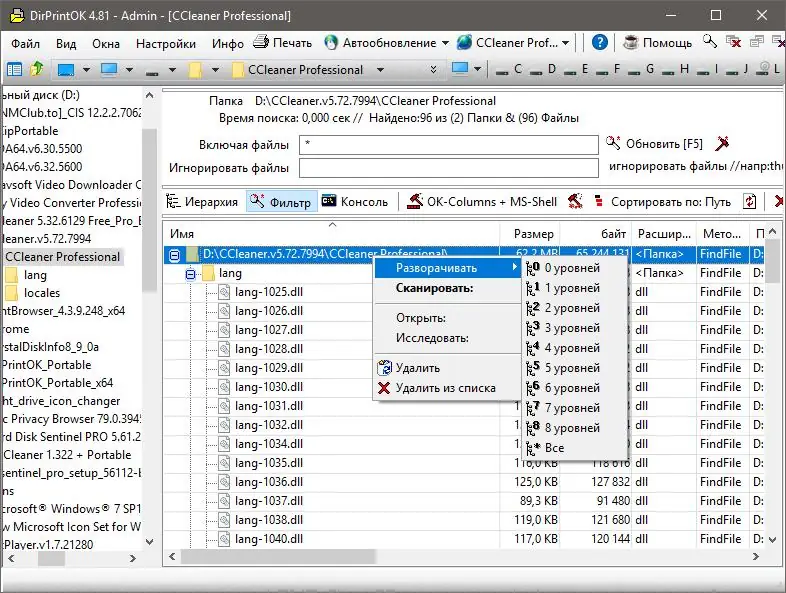Image resolution: width=786 pixels, height=593 pixels.
Task: Click Сортировать по: Путь sort button
Action: click(663, 202)
